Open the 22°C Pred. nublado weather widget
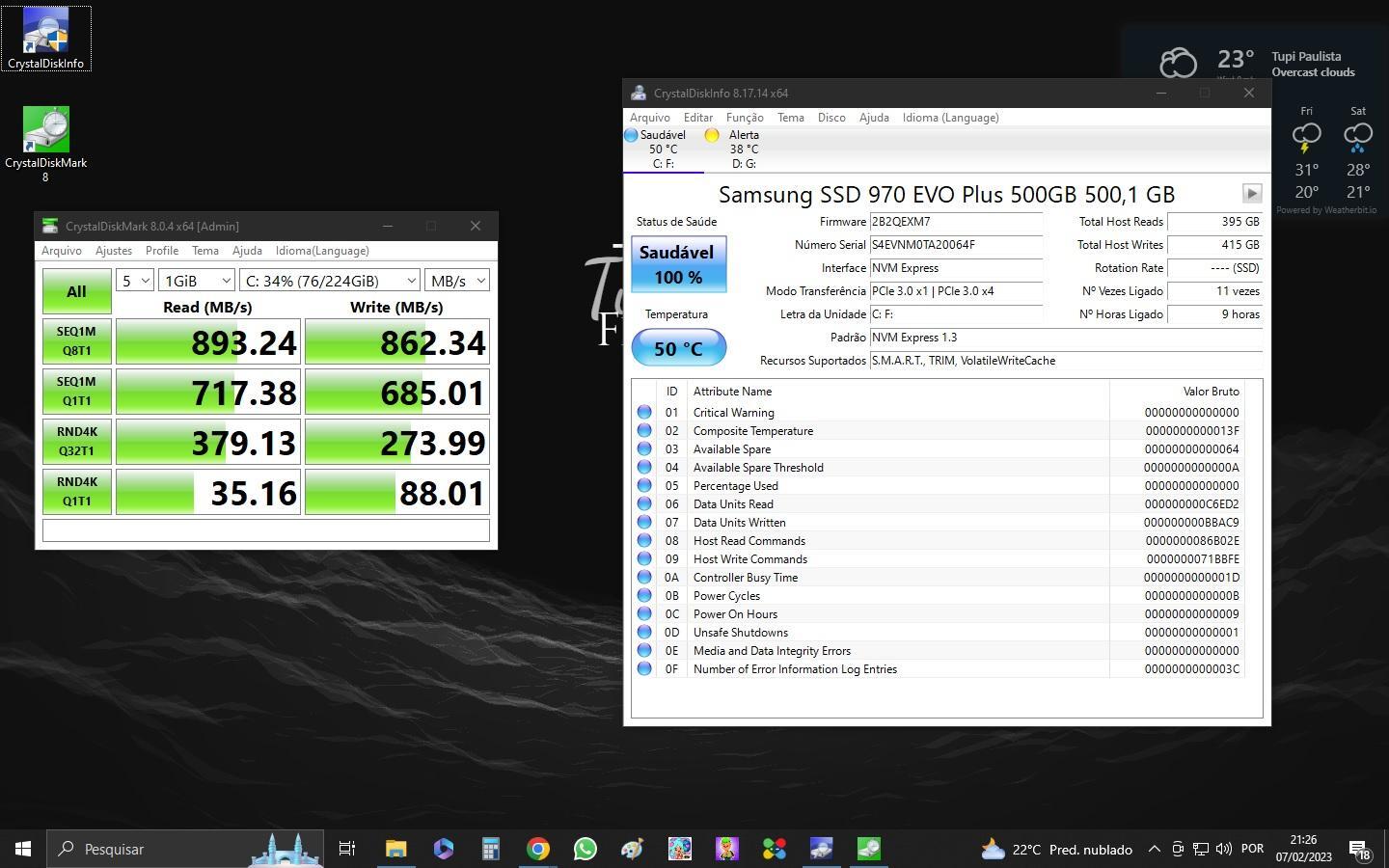This screenshot has width=1389, height=868. click(1056, 849)
